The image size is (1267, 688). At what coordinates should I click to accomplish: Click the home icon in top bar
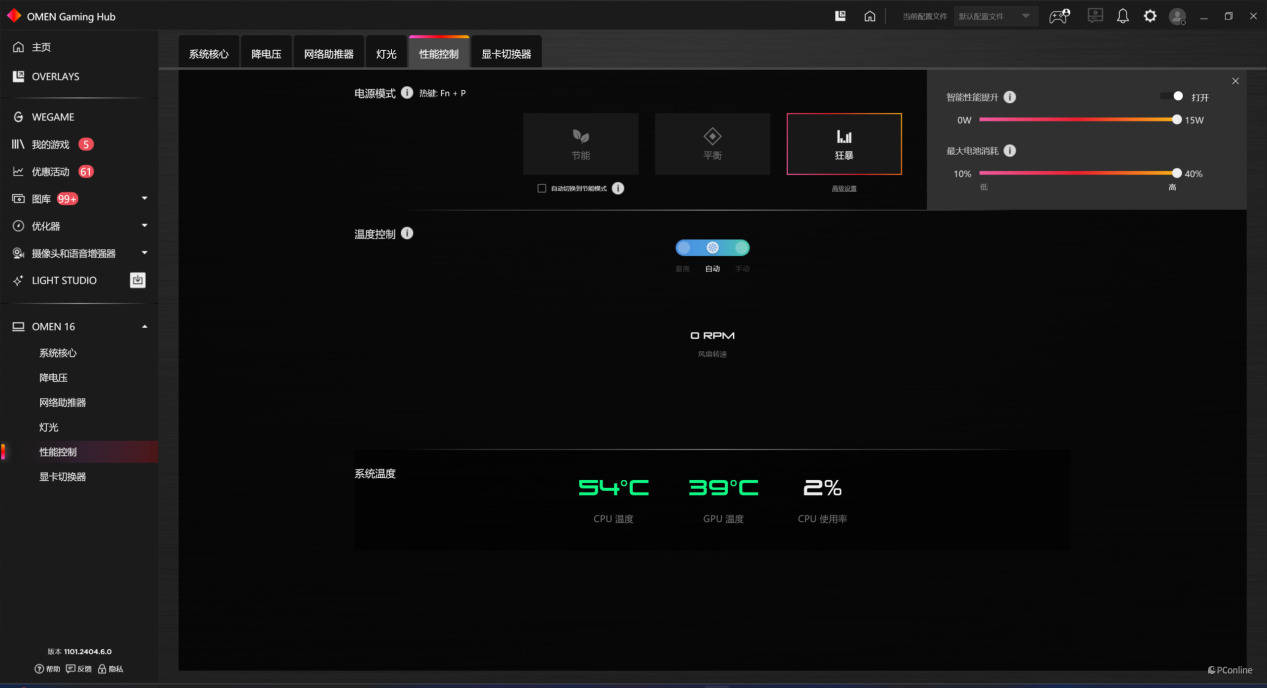pyautogui.click(x=870, y=16)
